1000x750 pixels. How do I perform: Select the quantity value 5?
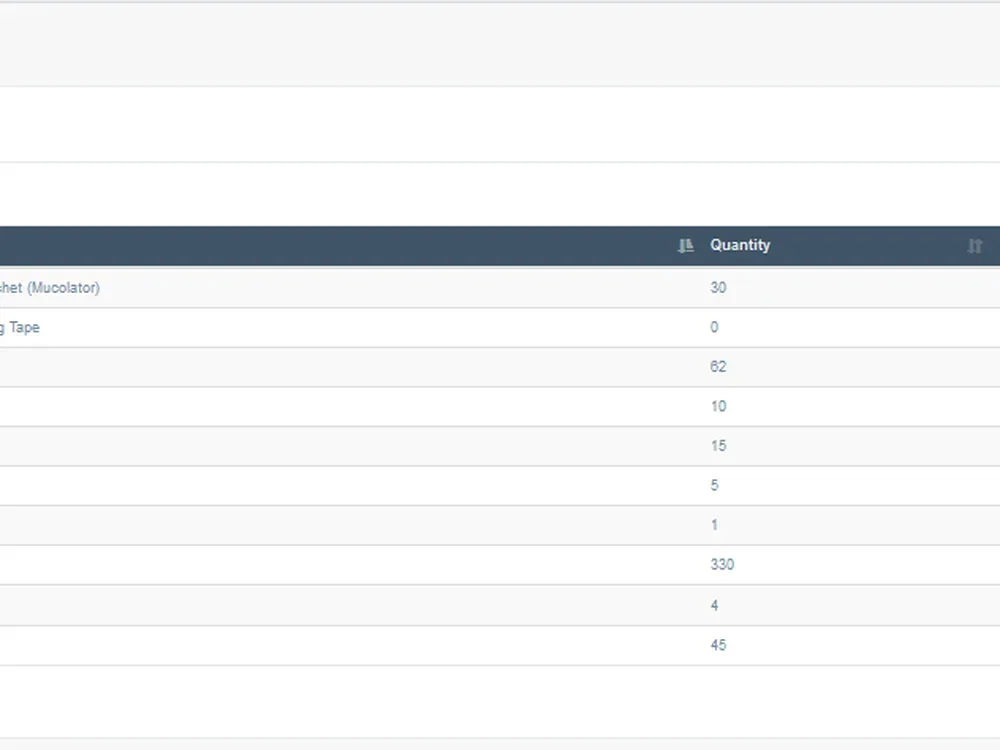pos(714,485)
